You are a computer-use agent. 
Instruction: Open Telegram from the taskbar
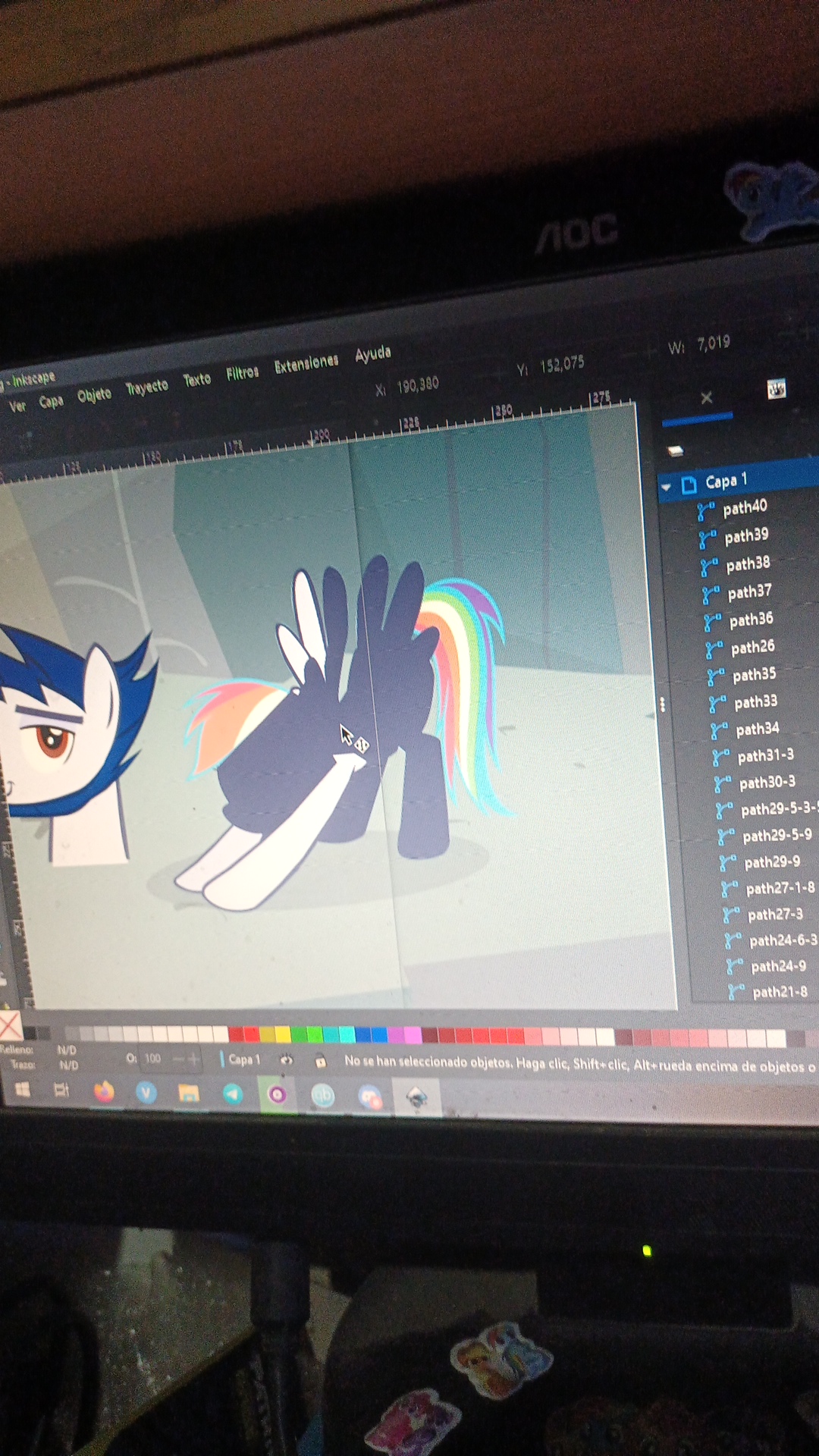pos(233,1094)
